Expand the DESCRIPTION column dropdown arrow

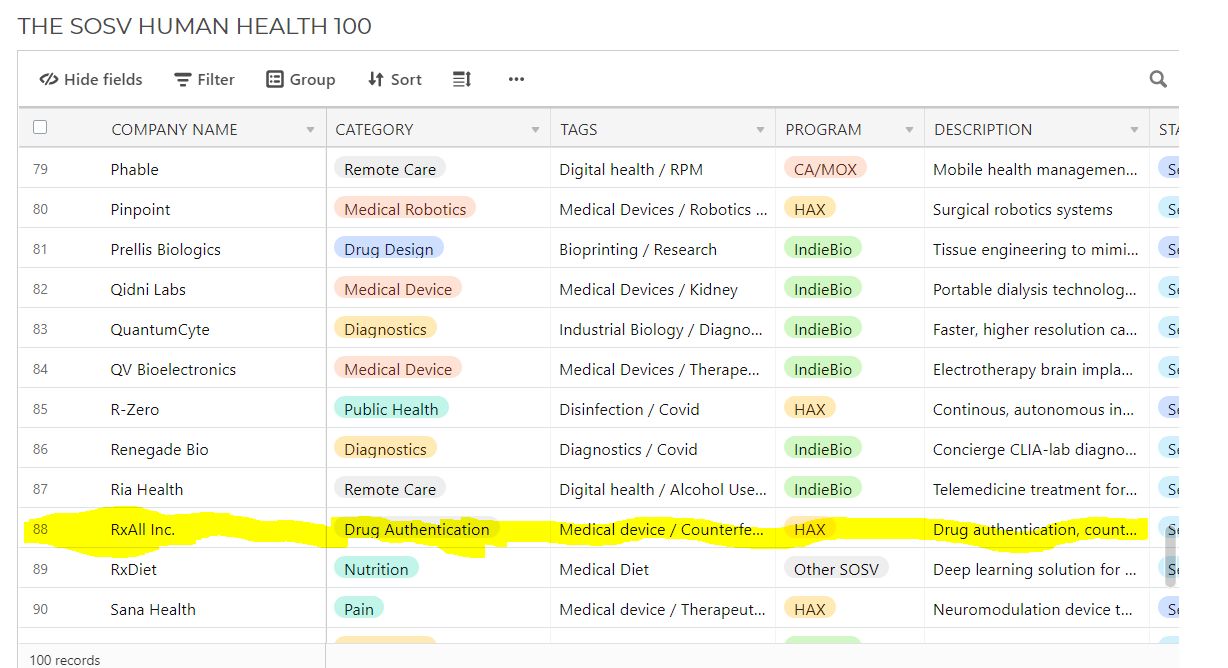point(1134,130)
